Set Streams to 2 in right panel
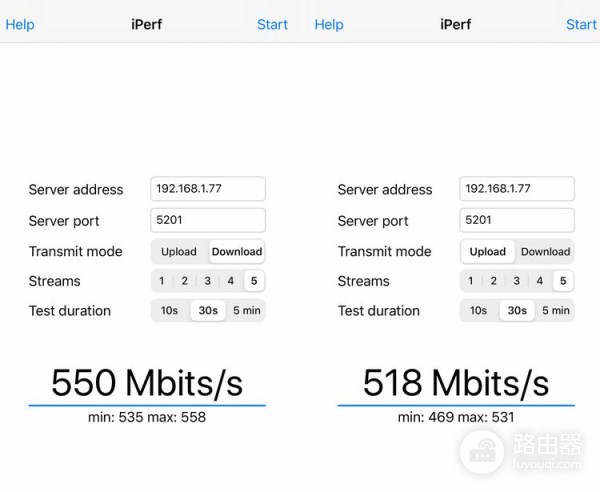The height and width of the screenshot is (492, 600). pos(494,281)
